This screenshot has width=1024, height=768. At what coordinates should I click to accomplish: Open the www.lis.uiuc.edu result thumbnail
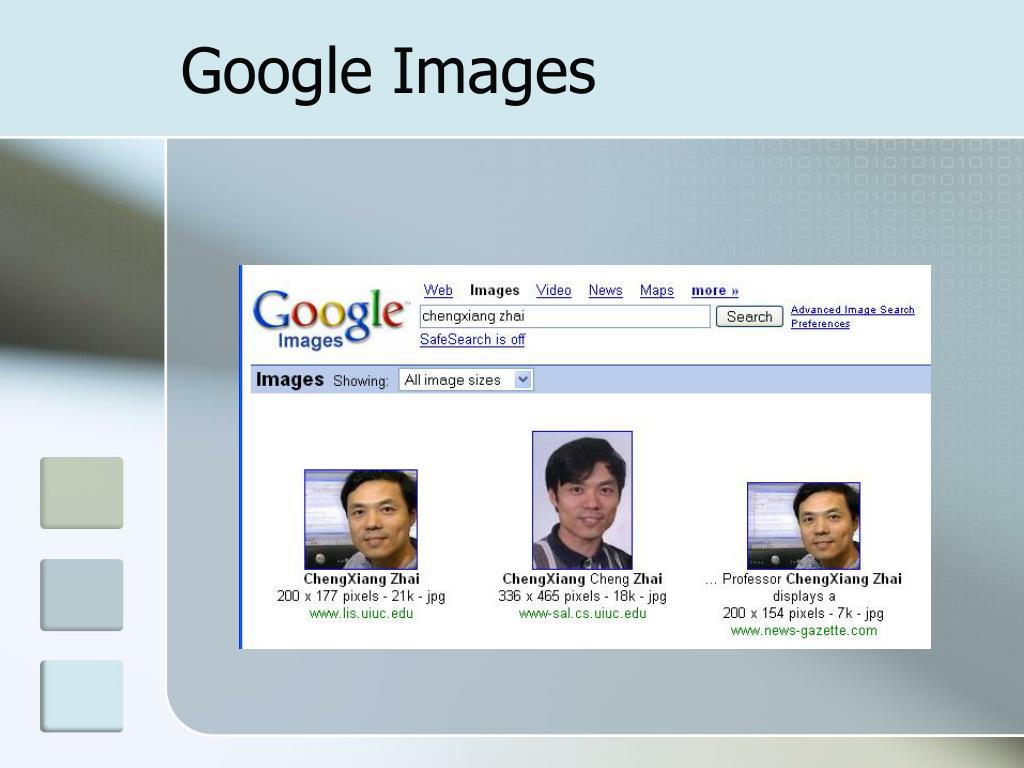[360, 519]
